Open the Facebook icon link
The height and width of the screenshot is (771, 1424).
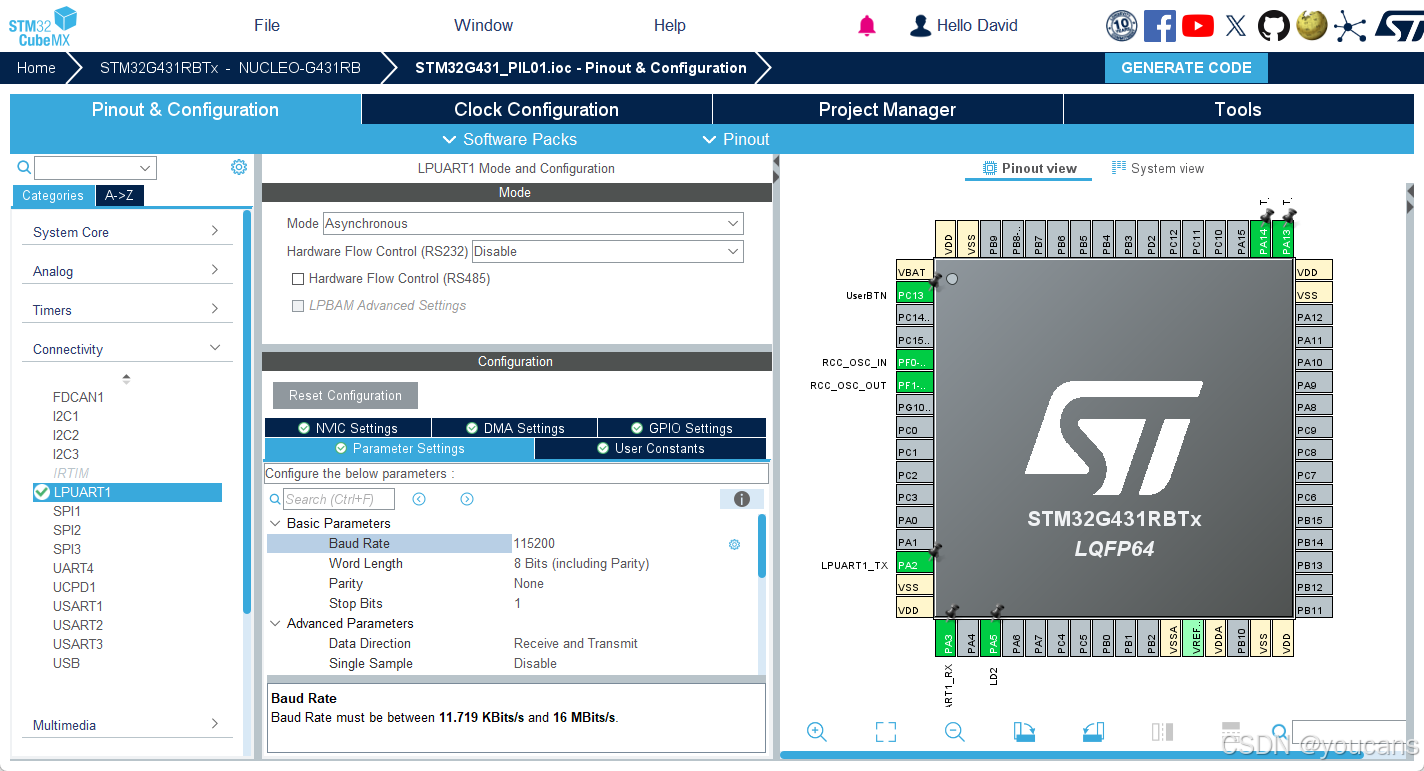(1159, 26)
